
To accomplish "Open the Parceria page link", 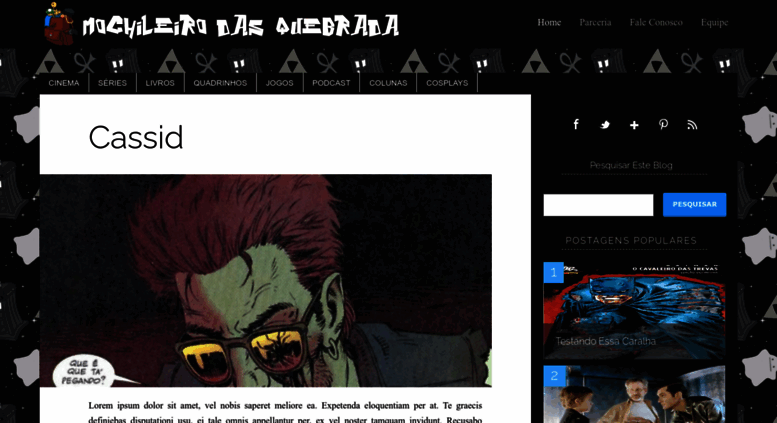I will tap(595, 22).
